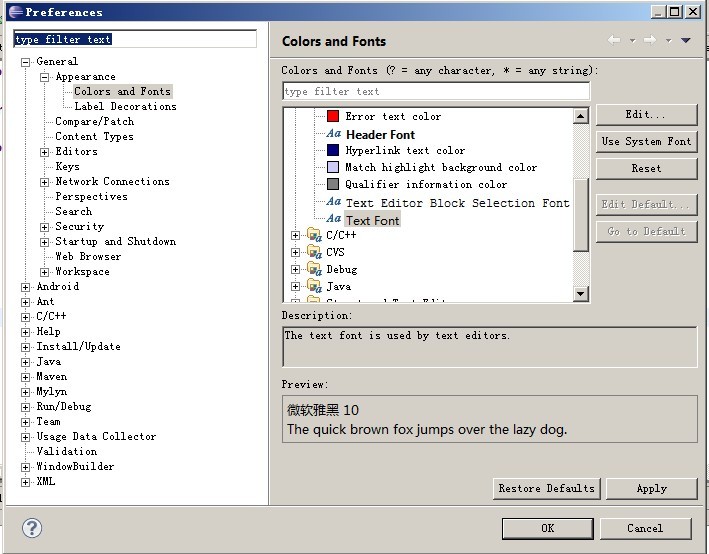
Task: Expand the Android preferences node
Action: pyautogui.click(x=25, y=287)
